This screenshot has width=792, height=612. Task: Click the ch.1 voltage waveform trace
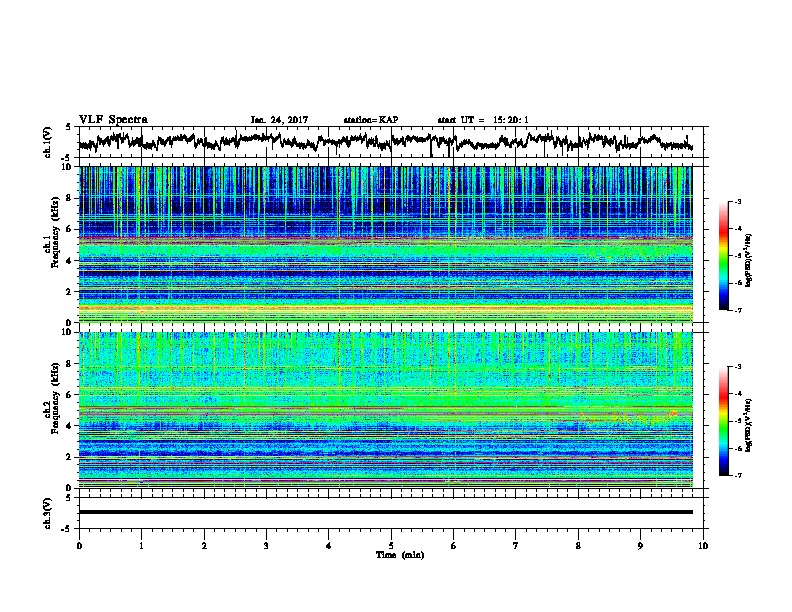[x=385, y=142]
